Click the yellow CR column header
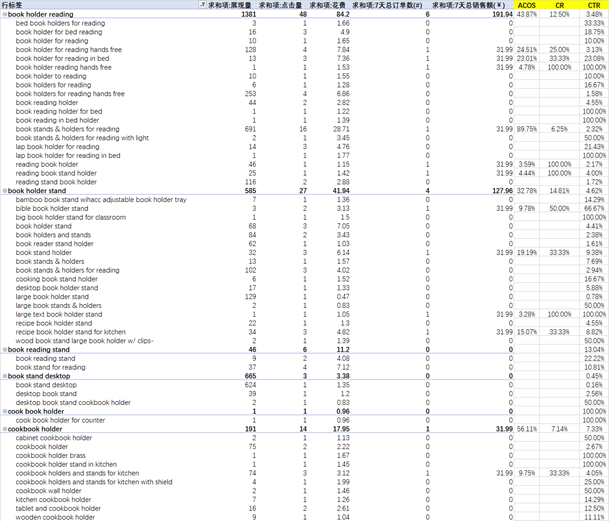This screenshot has width=609, height=521. coord(560,6)
